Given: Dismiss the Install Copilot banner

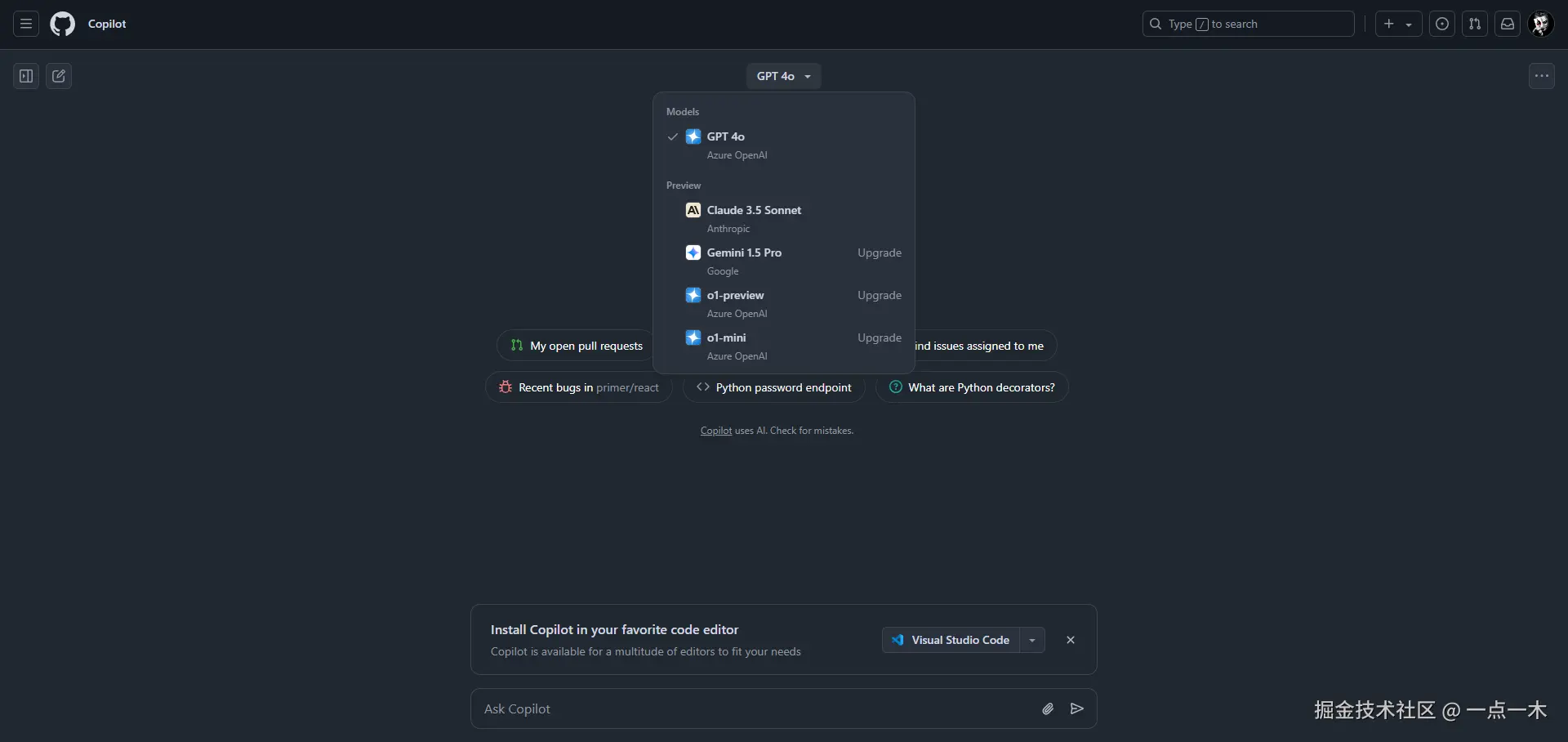Looking at the screenshot, I should click(x=1071, y=640).
